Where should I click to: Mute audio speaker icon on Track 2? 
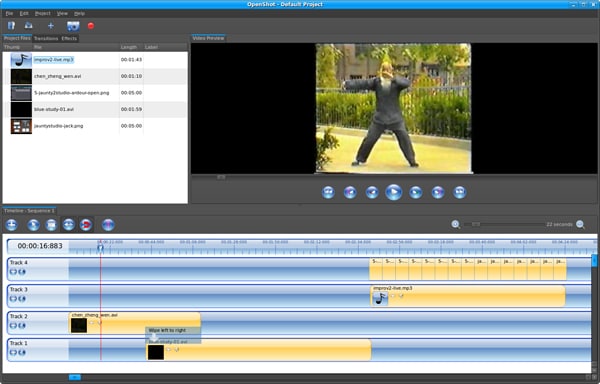tap(22, 325)
